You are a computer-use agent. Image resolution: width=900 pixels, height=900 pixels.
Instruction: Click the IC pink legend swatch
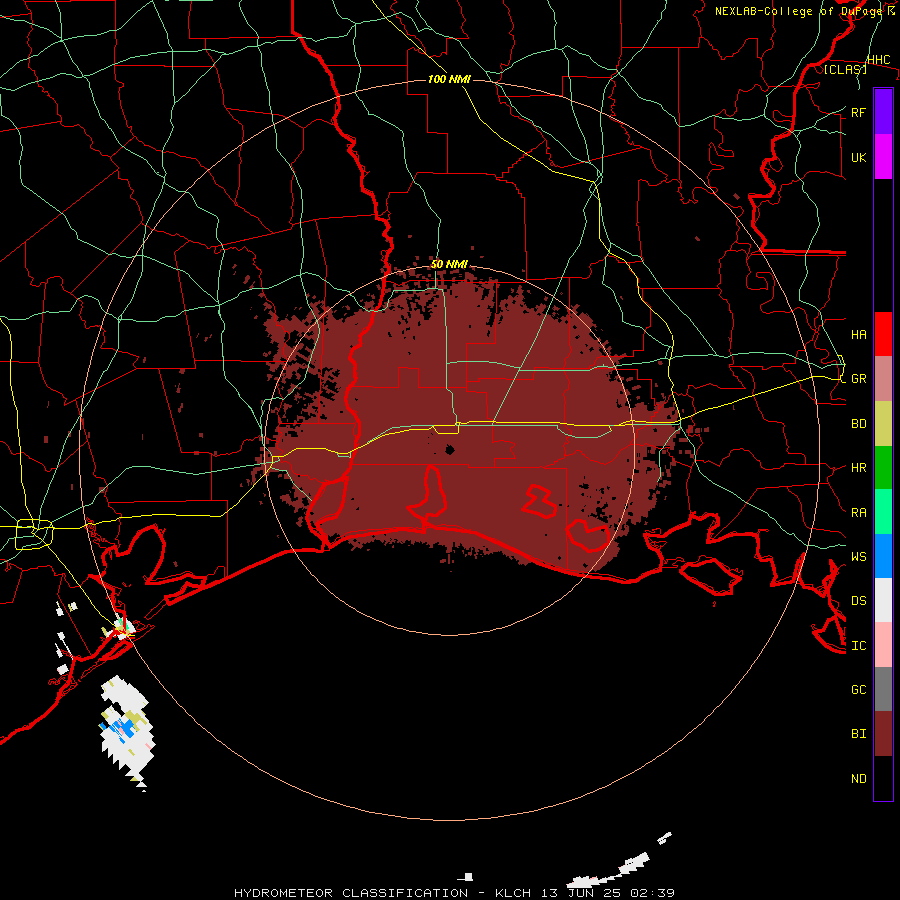883,645
